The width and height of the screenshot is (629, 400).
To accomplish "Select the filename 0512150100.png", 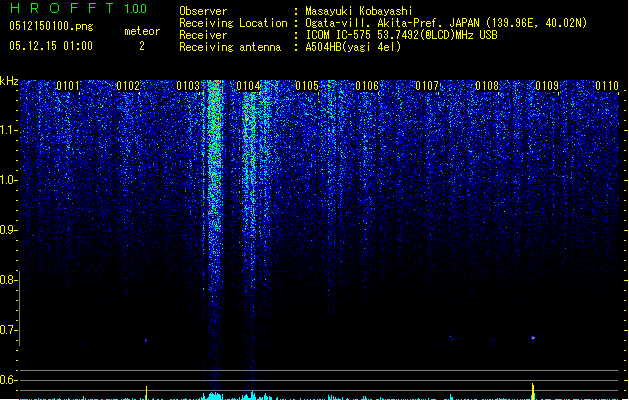I will click(51, 26).
